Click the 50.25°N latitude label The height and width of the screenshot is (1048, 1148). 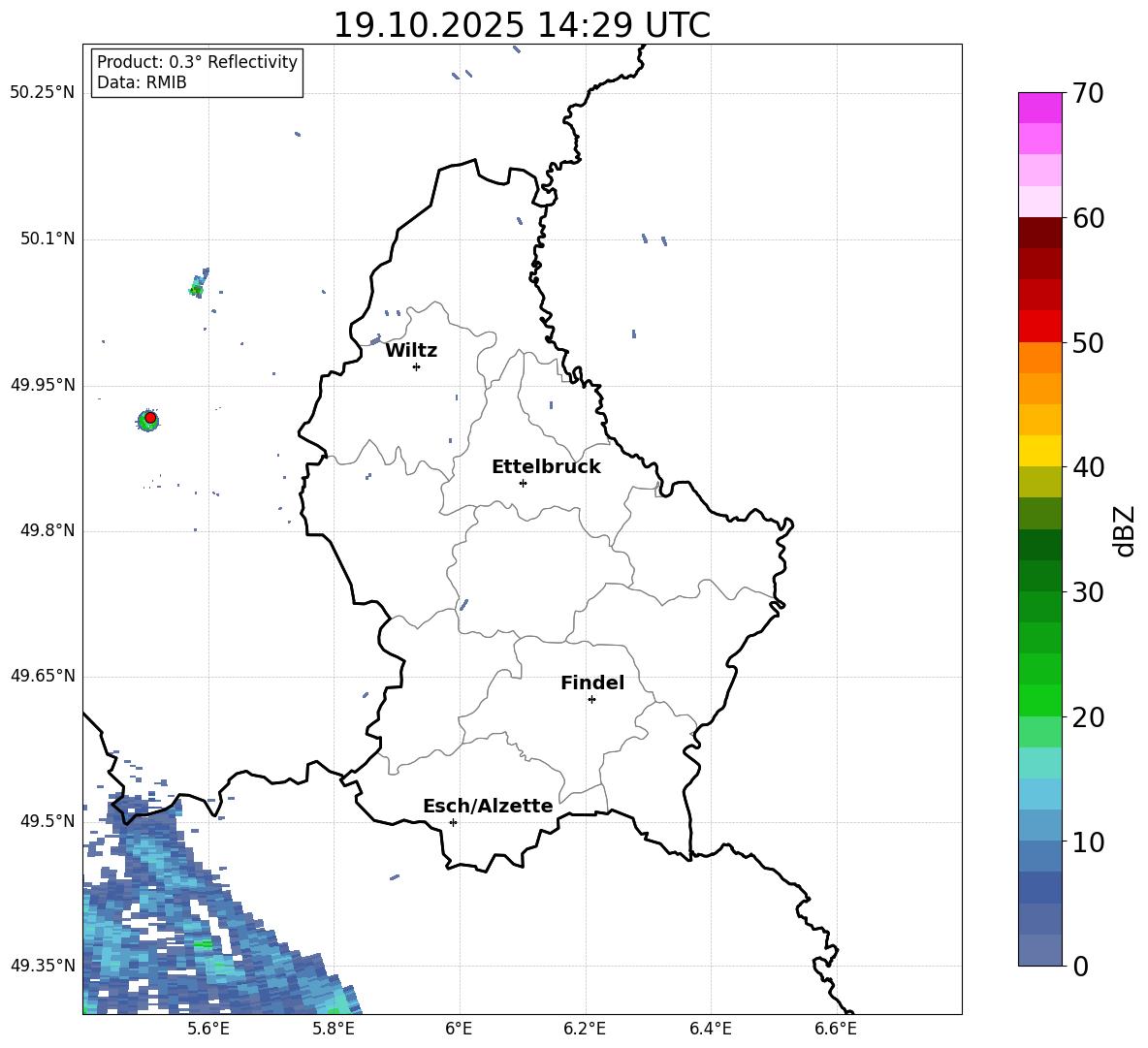(43, 93)
